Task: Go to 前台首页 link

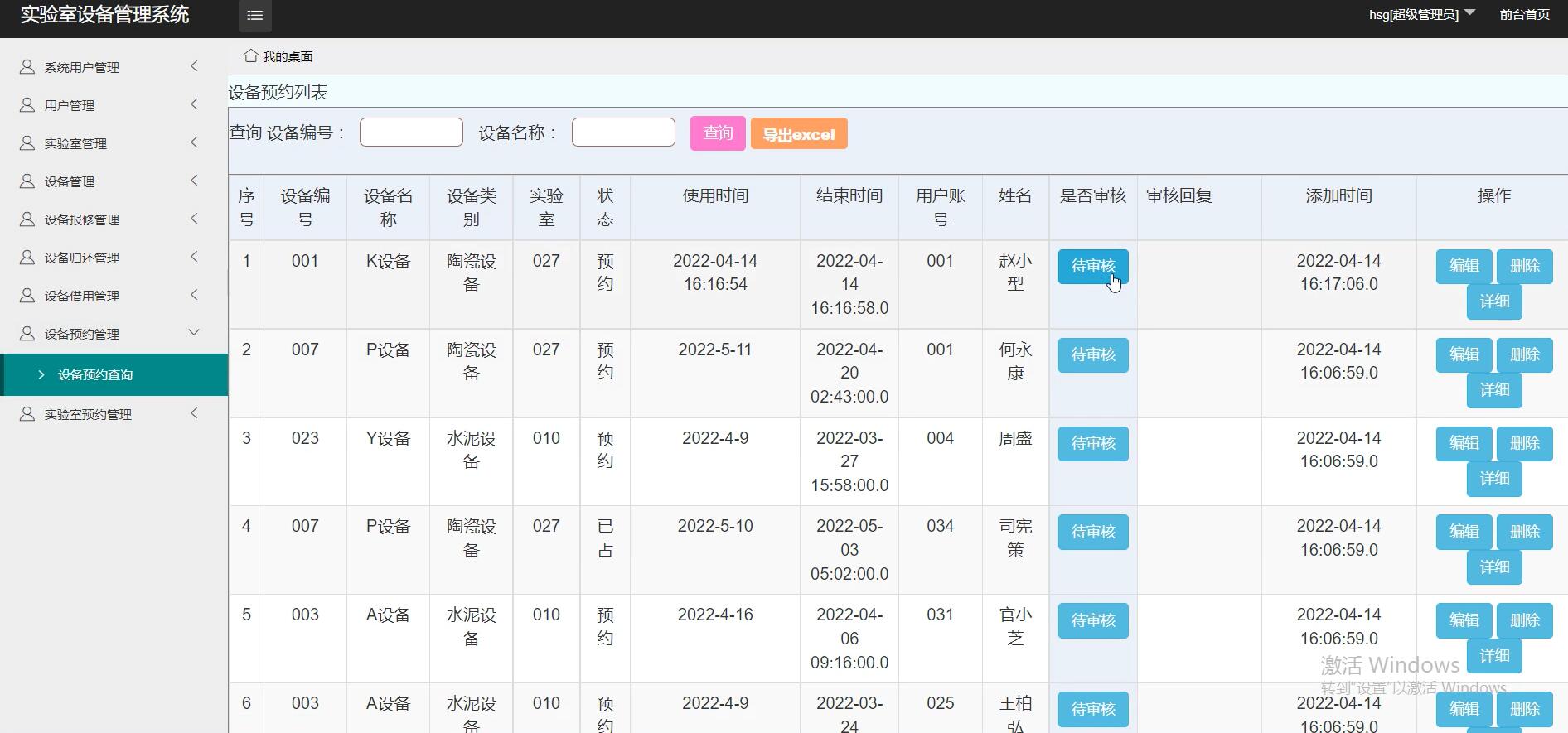Action: (x=1524, y=14)
